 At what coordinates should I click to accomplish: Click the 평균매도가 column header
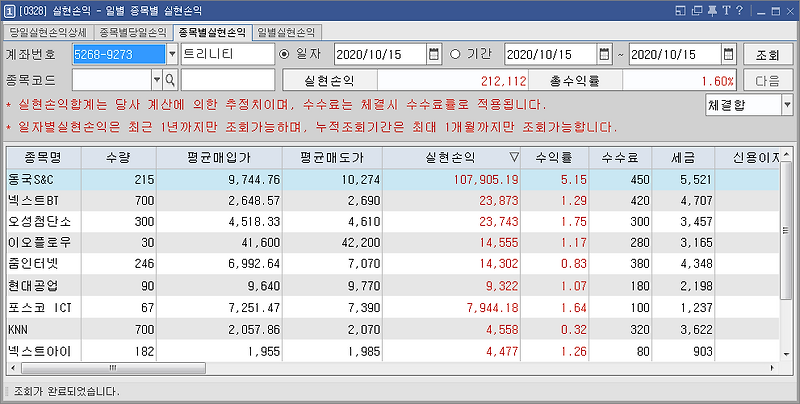pos(332,158)
